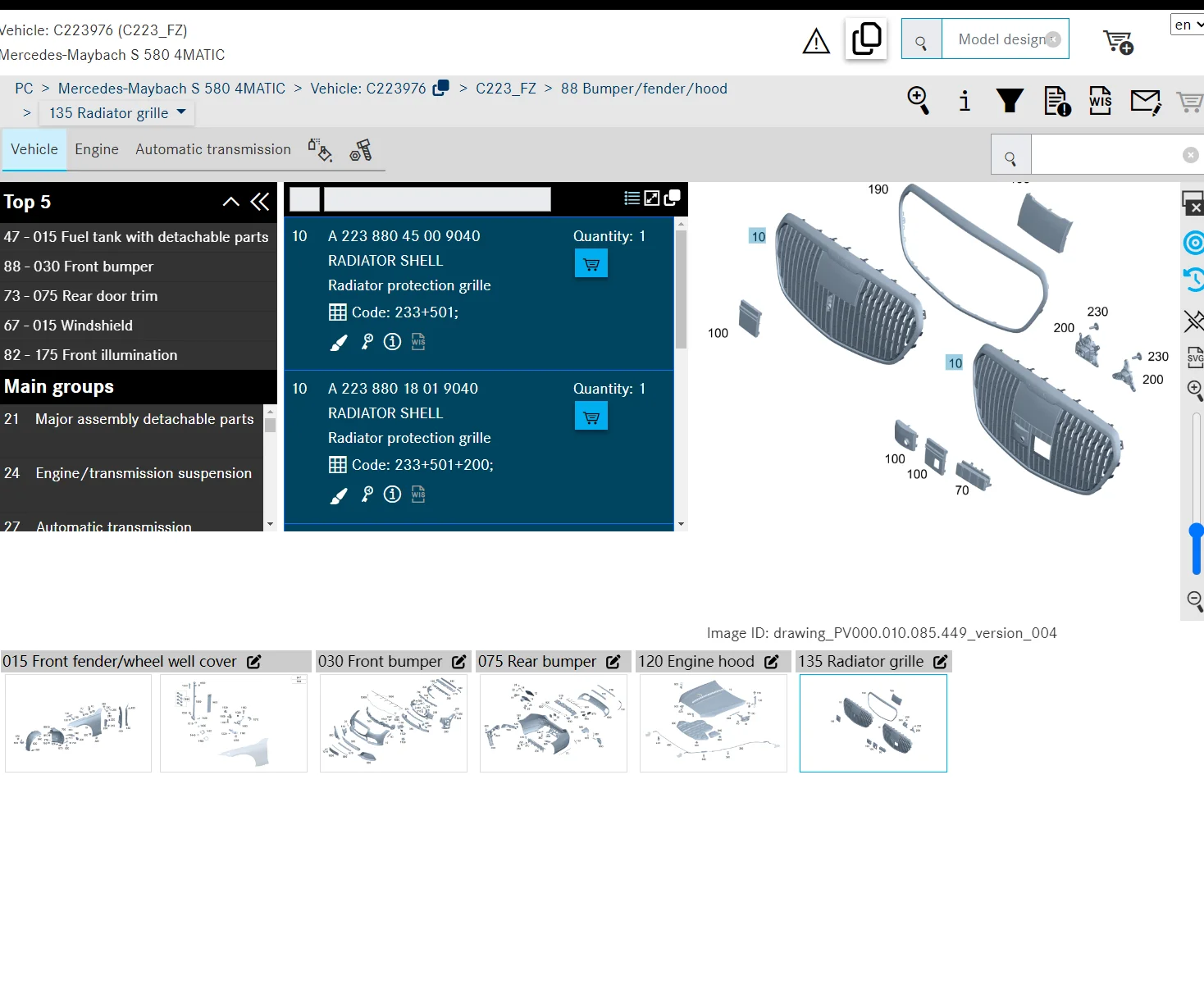This screenshot has height=989, width=1204.
Task: Click the edit icon next to 135 Radiator grille
Action: [x=941, y=662]
